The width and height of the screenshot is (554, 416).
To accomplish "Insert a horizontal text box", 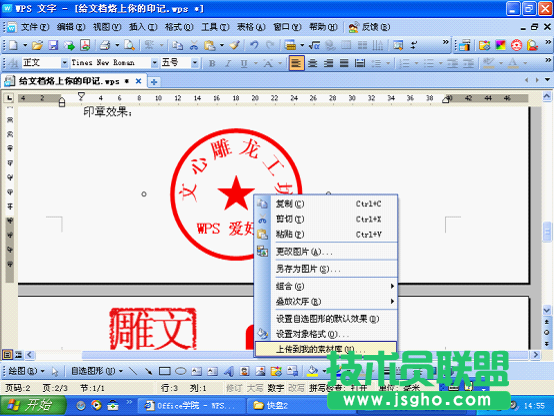I will pyautogui.click(x=196, y=371).
